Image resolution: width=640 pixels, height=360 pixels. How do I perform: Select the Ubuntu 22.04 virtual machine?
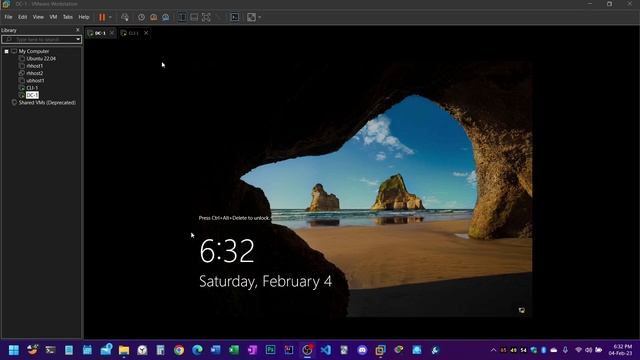[x=41, y=58]
